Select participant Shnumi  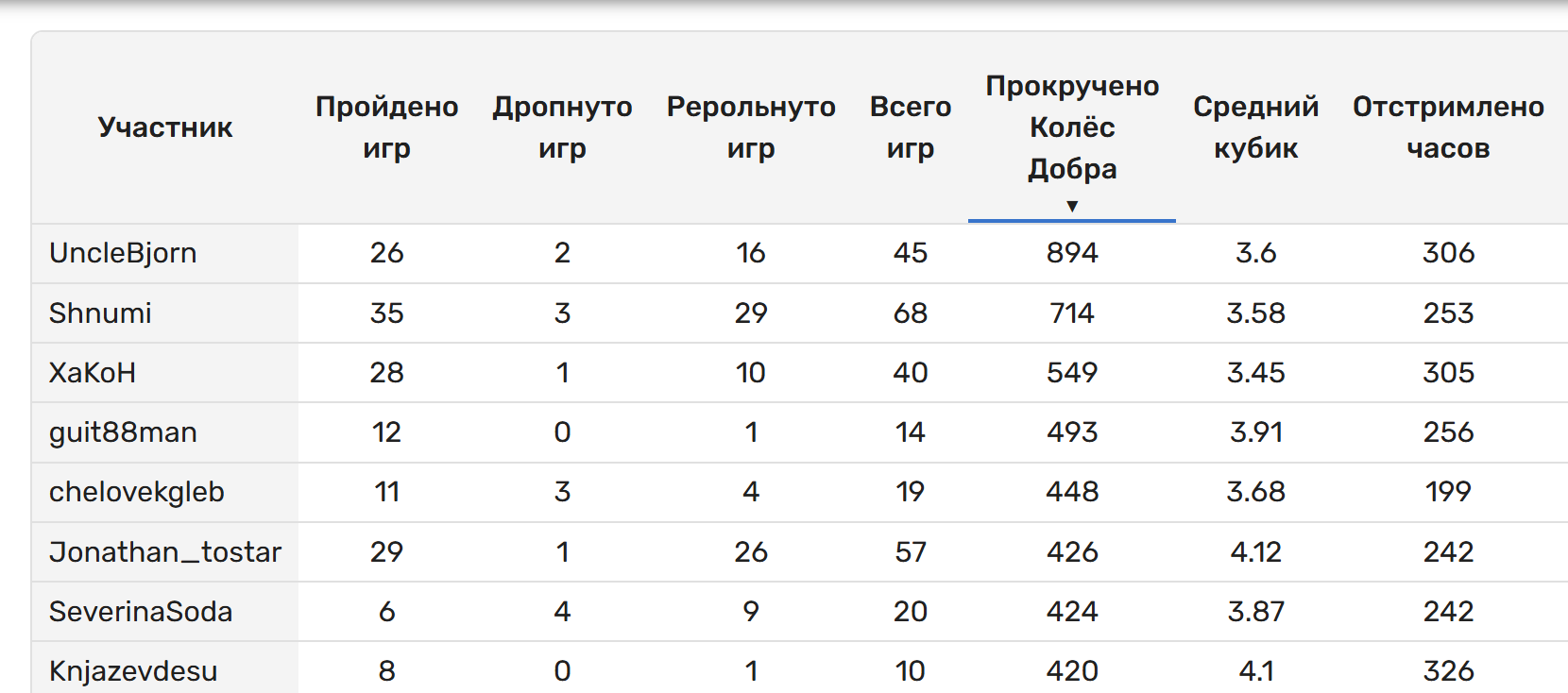[100, 313]
